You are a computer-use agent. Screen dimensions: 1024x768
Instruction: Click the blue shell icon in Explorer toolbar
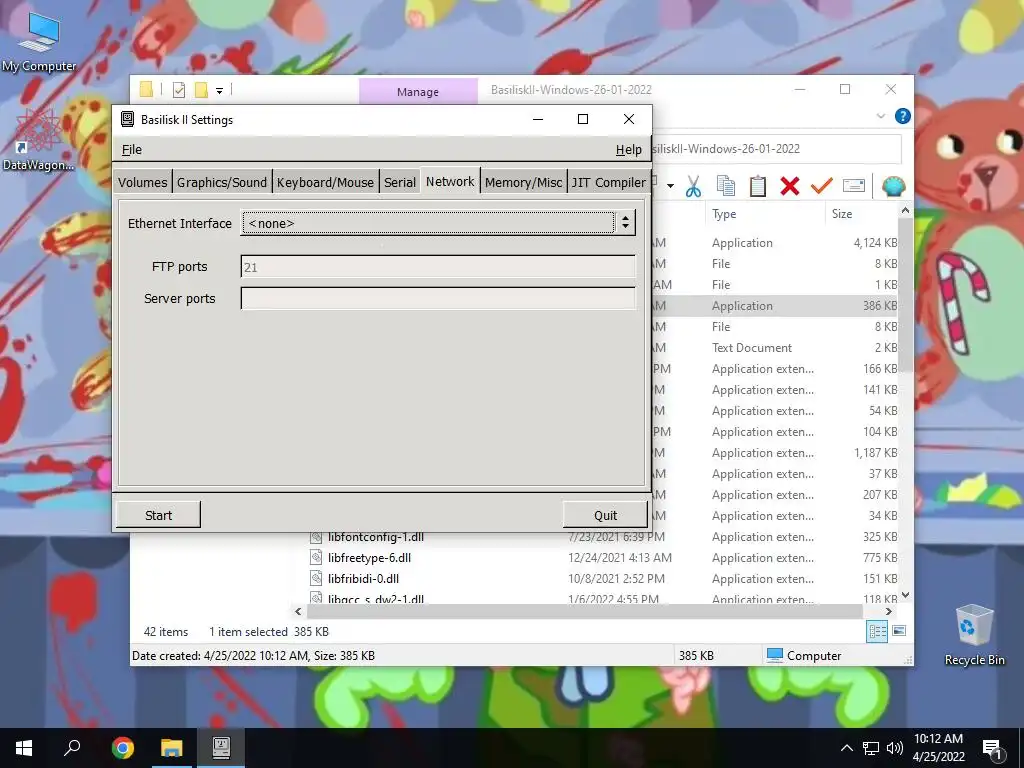click(893, 186)
